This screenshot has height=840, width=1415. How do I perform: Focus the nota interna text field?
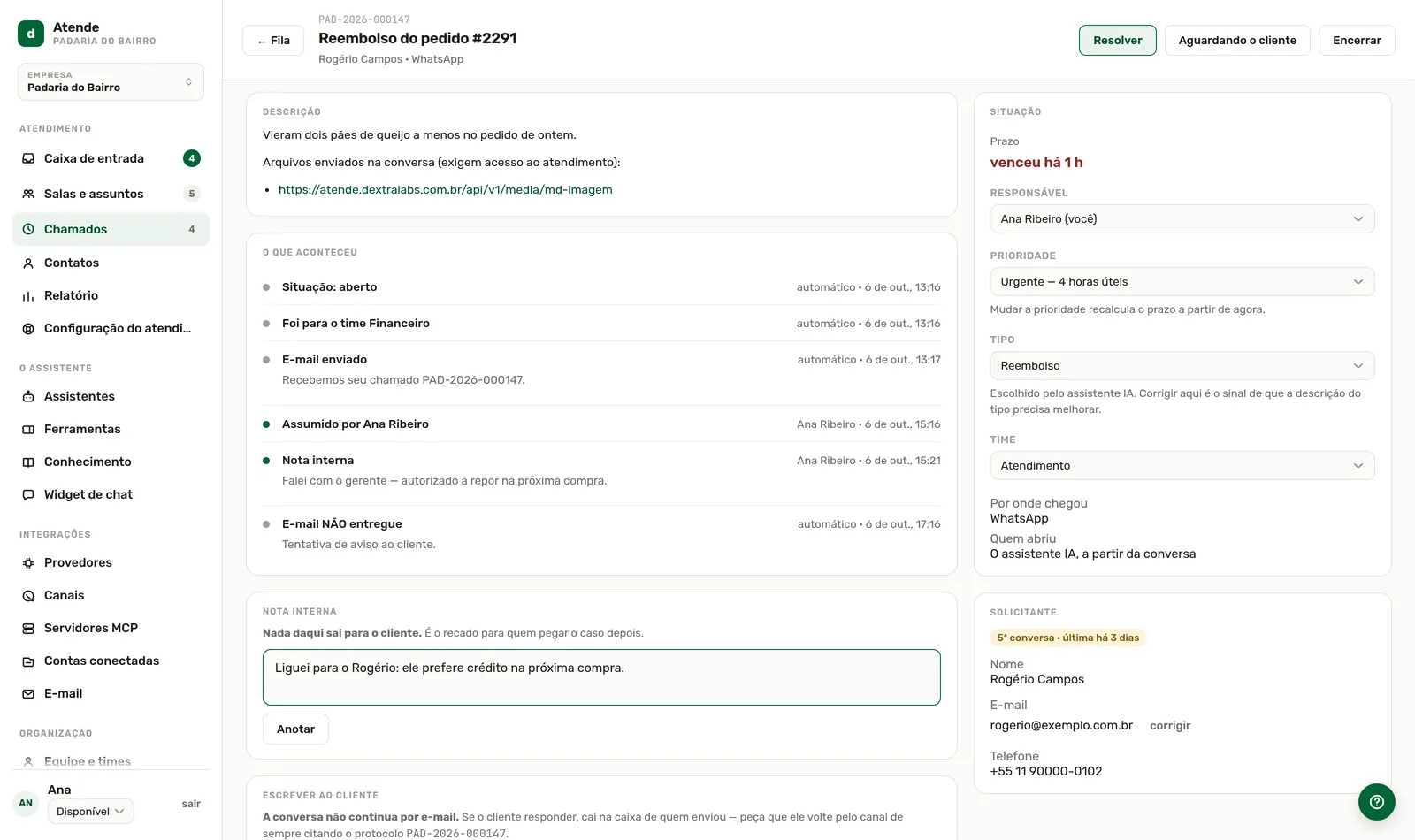[x=601, y=677]
